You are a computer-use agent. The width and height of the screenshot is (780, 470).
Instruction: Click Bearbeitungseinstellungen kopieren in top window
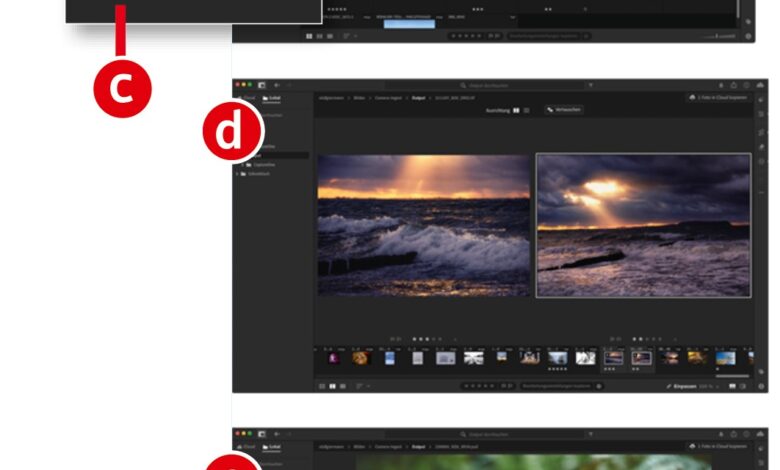click(543, 36)
